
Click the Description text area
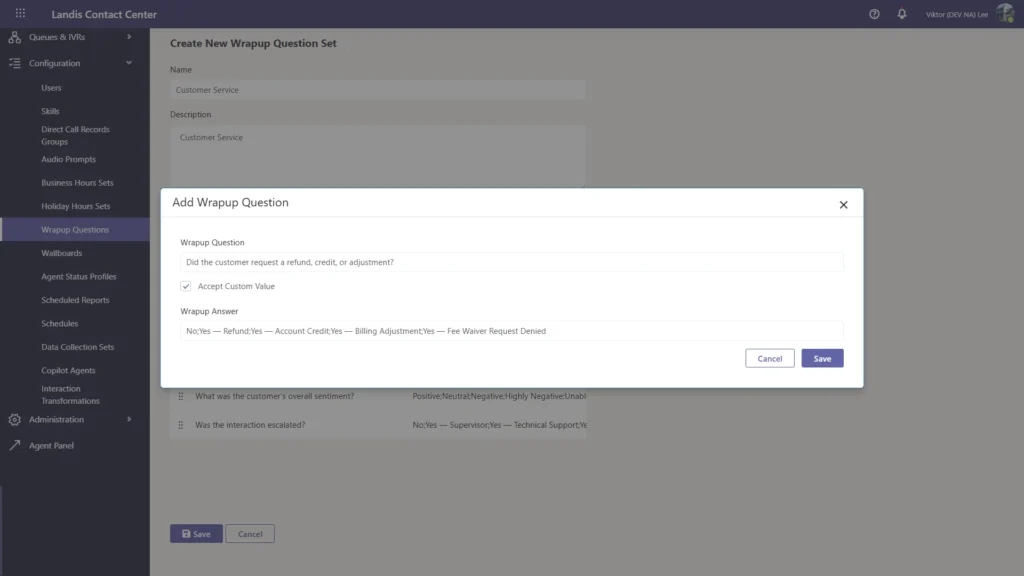click(377, 157)
